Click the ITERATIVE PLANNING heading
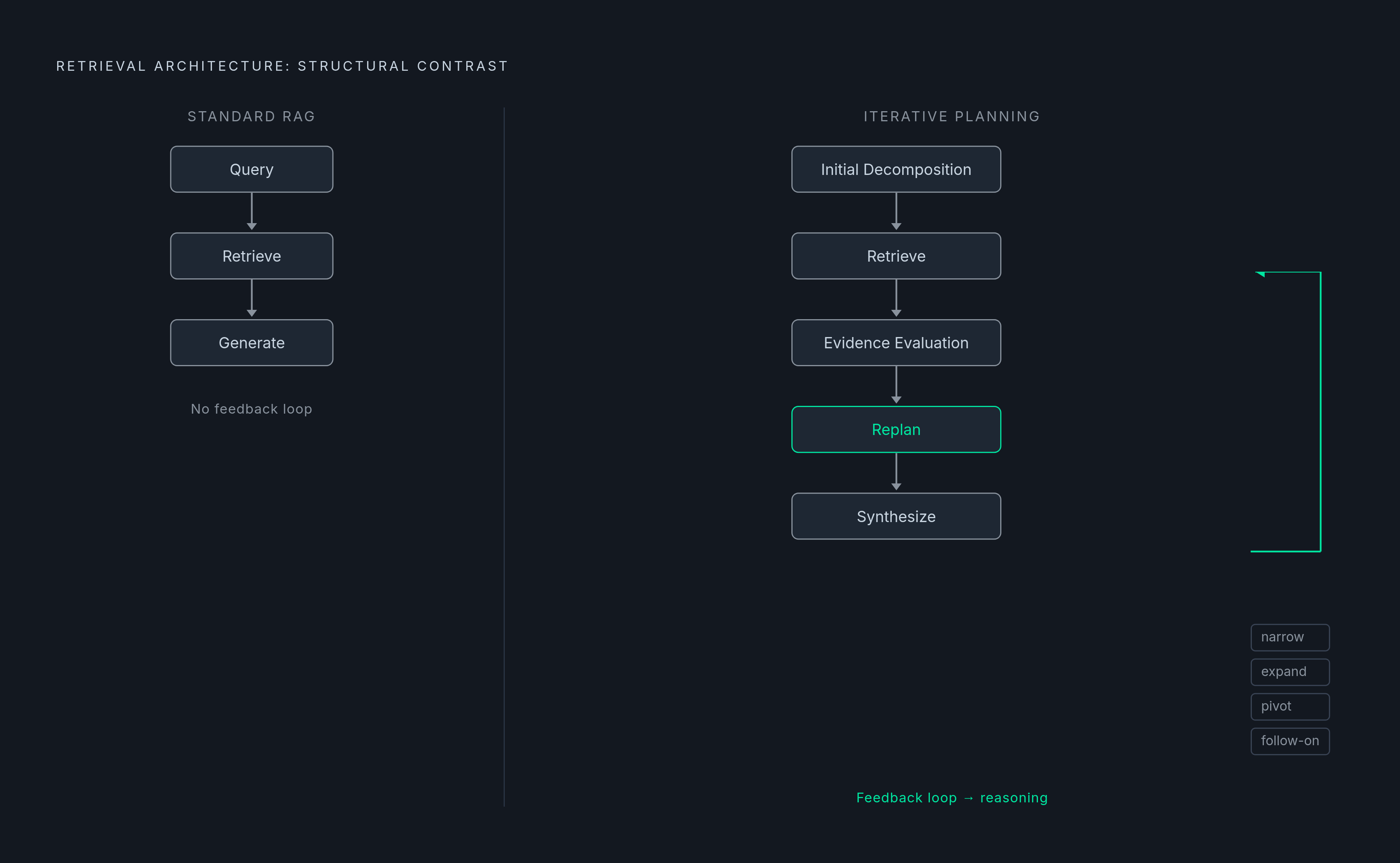 [952, 117]
